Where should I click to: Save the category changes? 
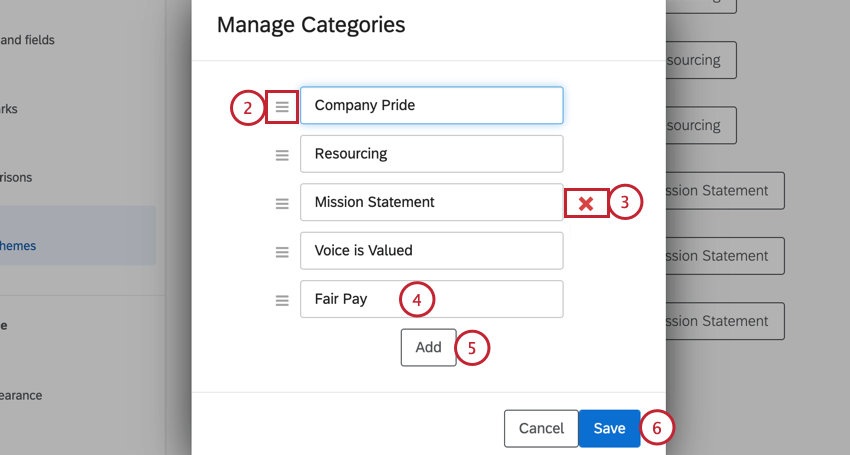pos(609,428)
